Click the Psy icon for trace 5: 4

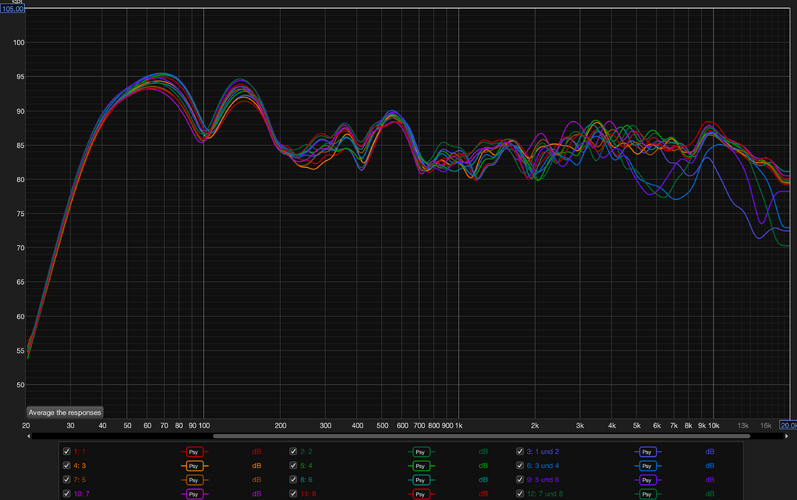[421, 466]
